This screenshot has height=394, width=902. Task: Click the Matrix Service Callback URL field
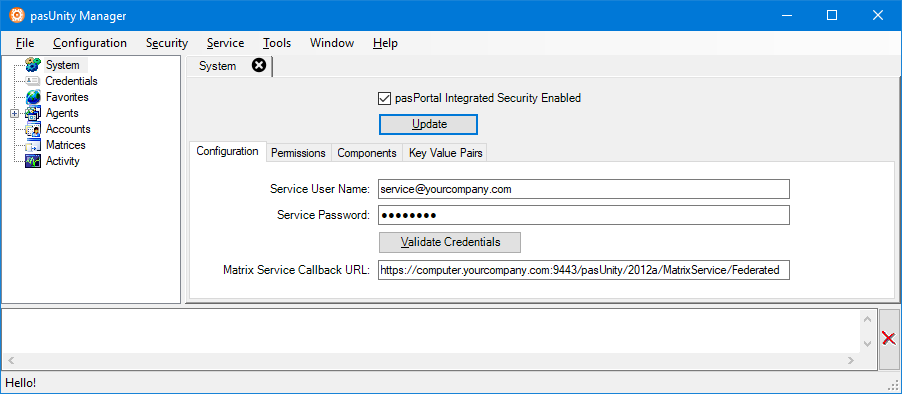click(583, 270)
